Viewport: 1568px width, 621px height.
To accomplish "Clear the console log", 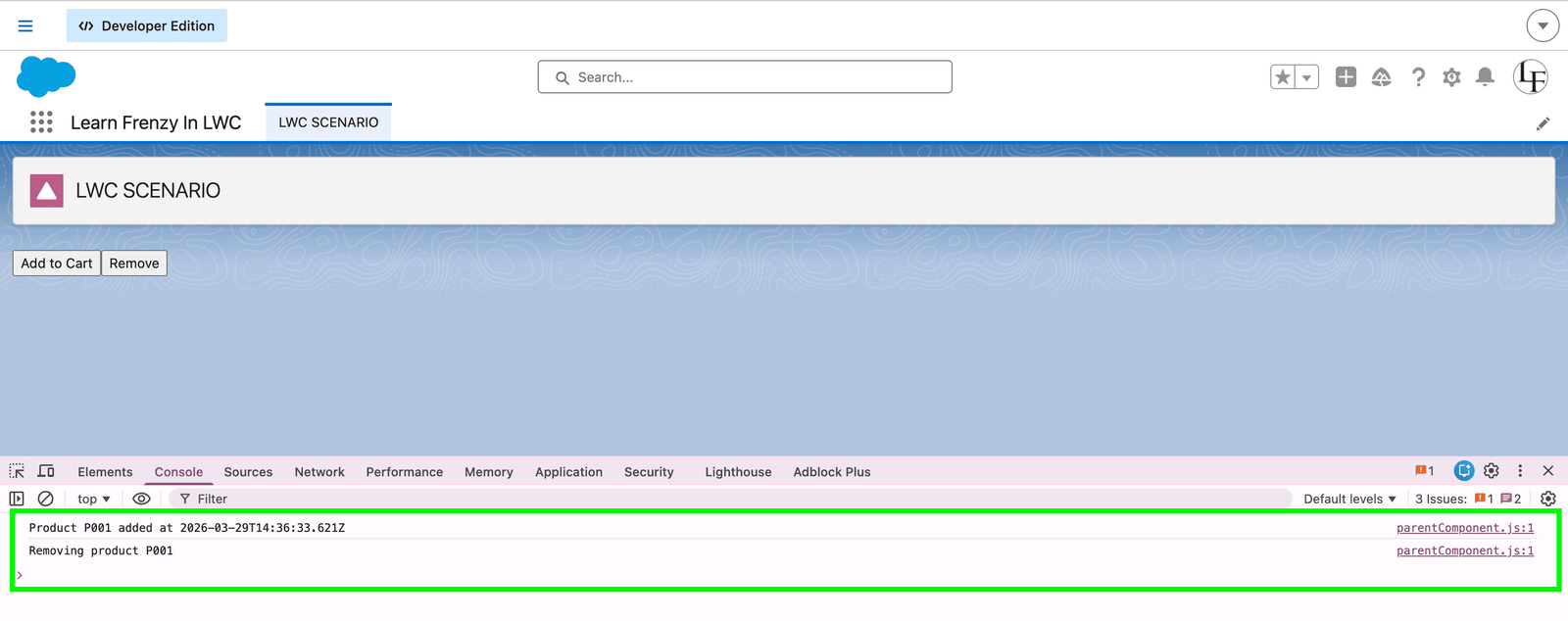I will pos(45,499).
